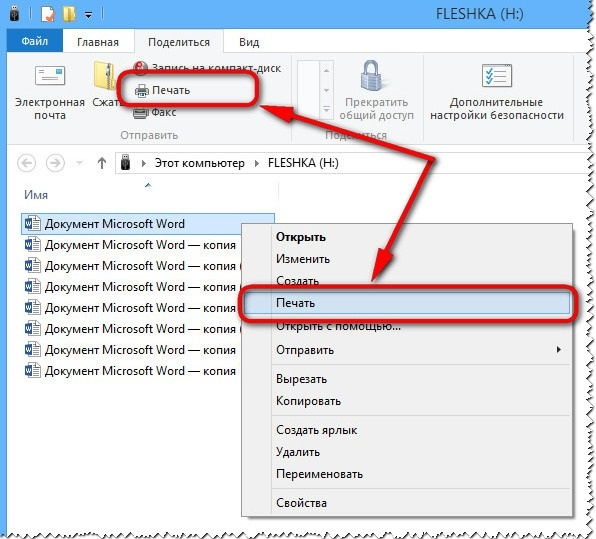Open the quick access toolbar dropdown arrow
Viewport: 596px width, 539px height.
click(x=89, y=15)
